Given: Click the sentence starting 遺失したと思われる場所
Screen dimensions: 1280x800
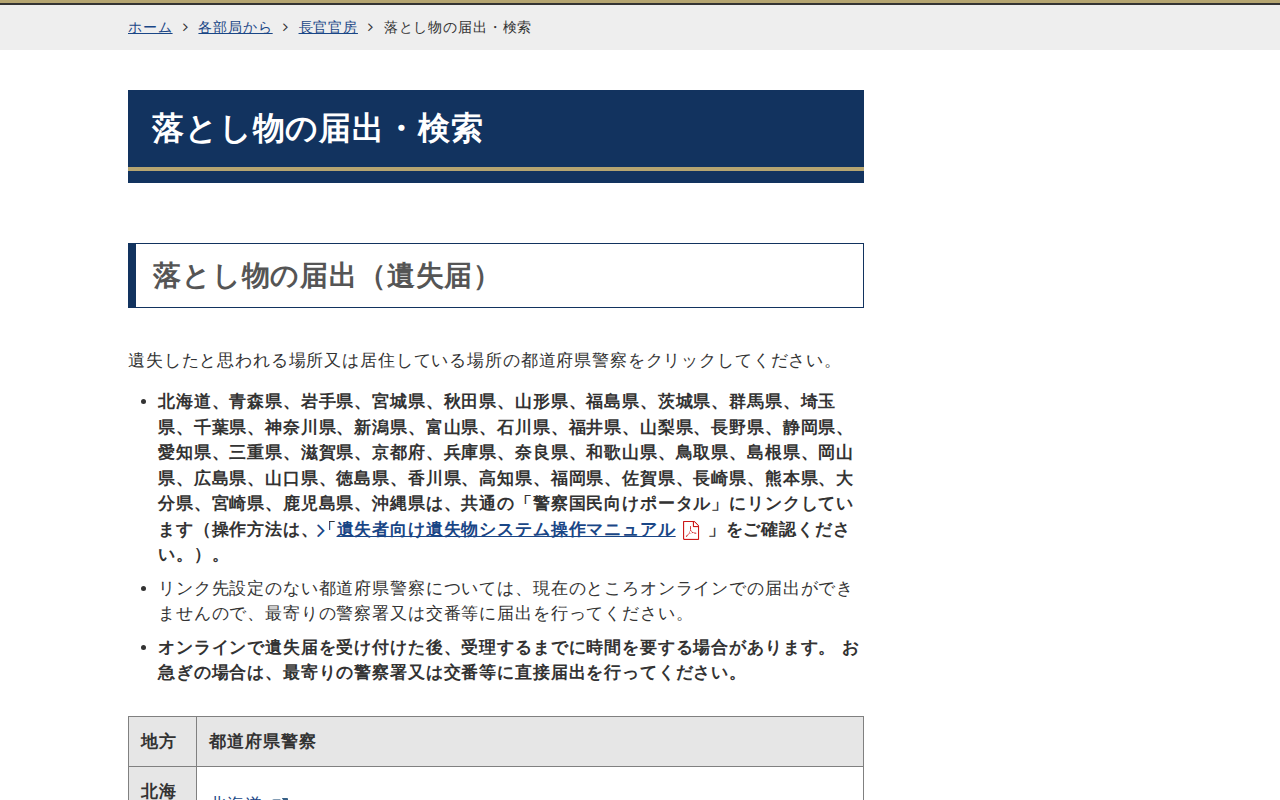Looking at the screenshot, I should coord(482,360).
